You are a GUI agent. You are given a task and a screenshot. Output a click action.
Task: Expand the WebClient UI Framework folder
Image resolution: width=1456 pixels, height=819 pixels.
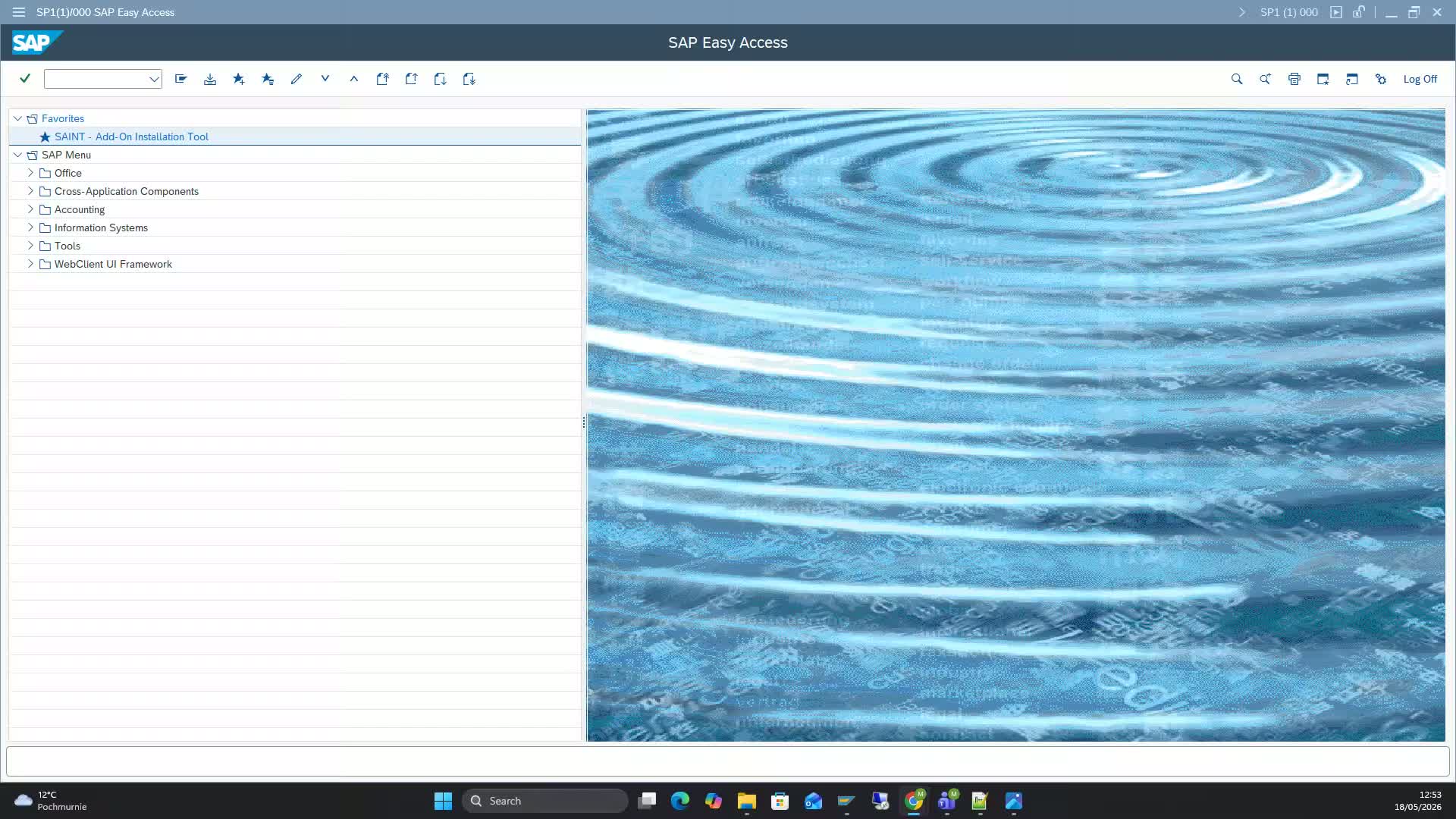point(30,264)
